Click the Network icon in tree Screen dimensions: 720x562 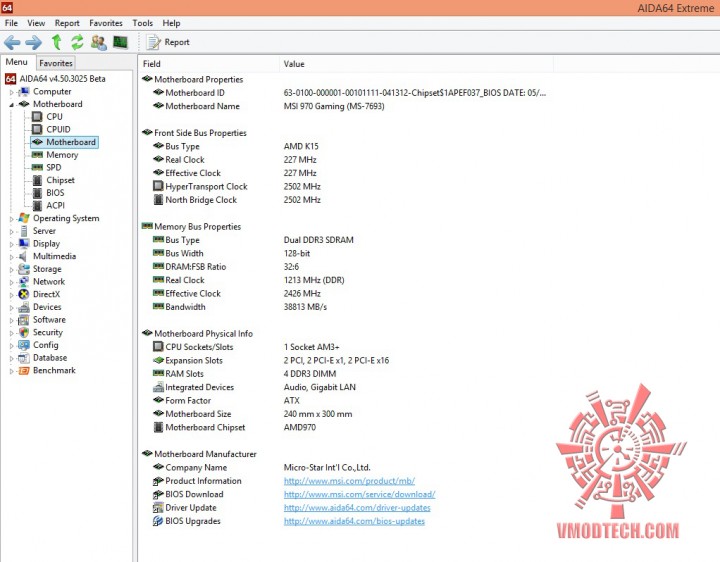(x=24, y=281)
